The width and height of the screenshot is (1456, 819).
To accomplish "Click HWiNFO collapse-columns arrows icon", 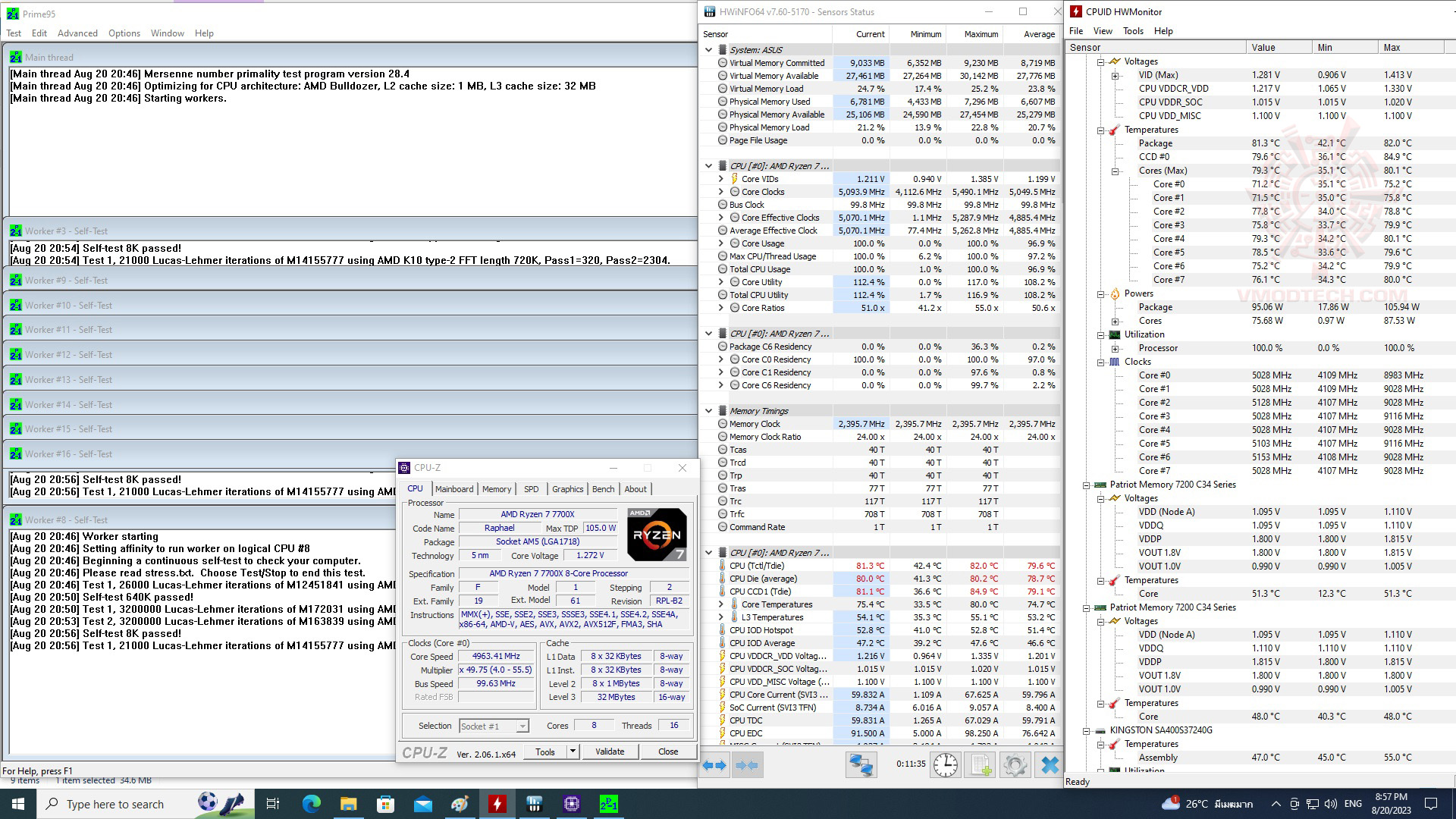I will (x=747, y=765).
